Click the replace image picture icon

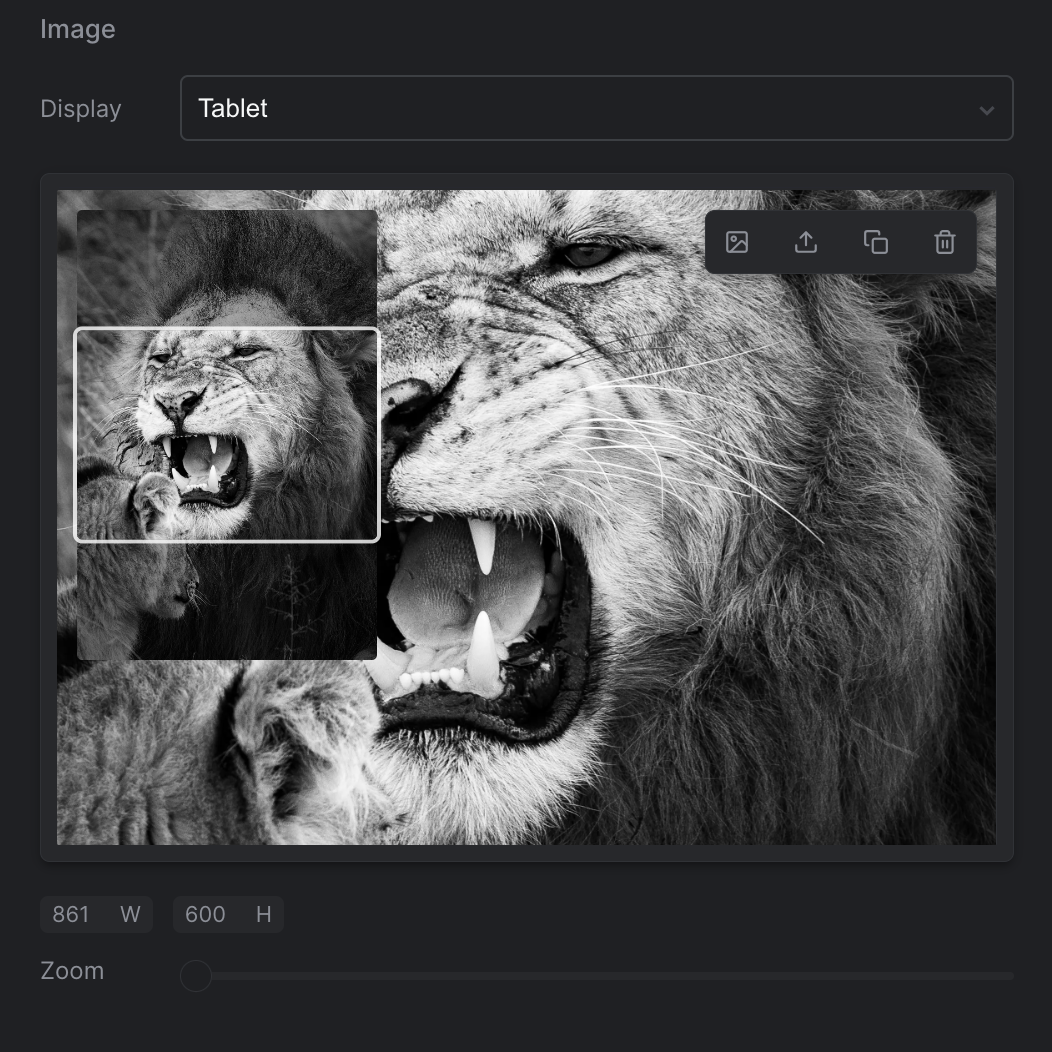(737, 242)
